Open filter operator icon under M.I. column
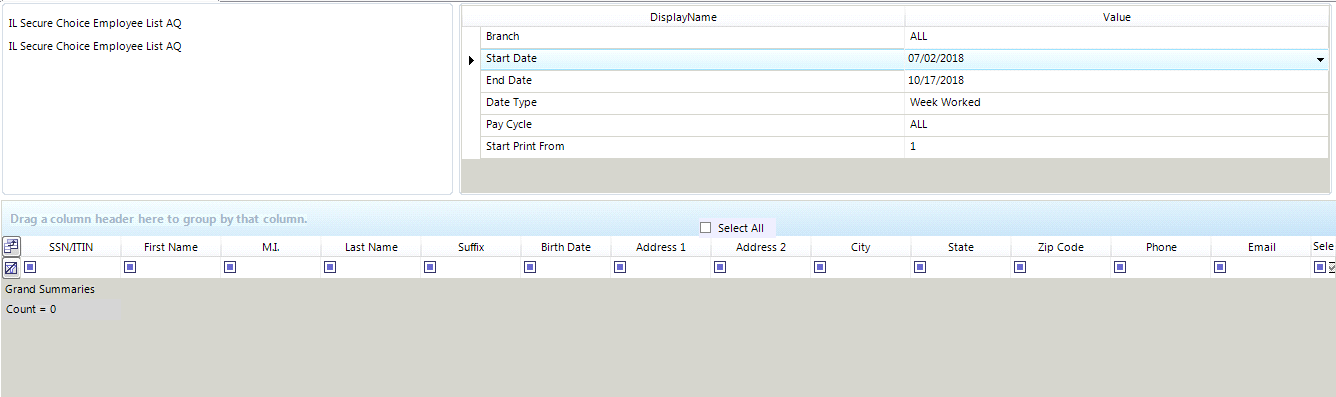The height and width of the screenshot is (397, 1336). [x=230, y=267]
